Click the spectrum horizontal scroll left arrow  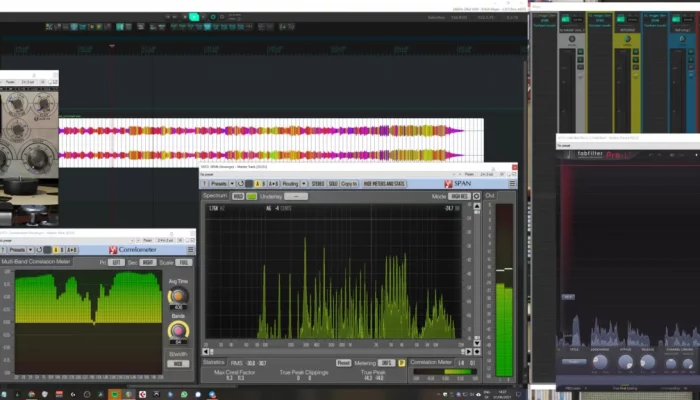click(206, 351)
